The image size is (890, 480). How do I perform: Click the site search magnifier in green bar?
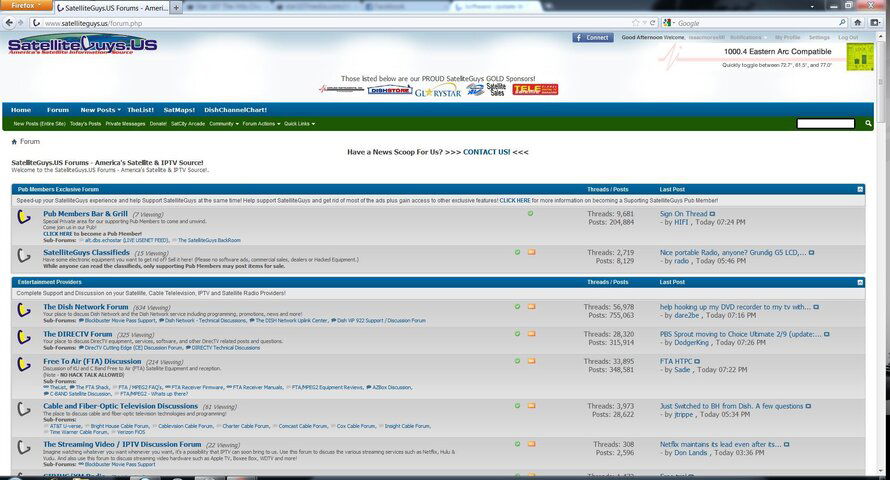coord(868,123)
